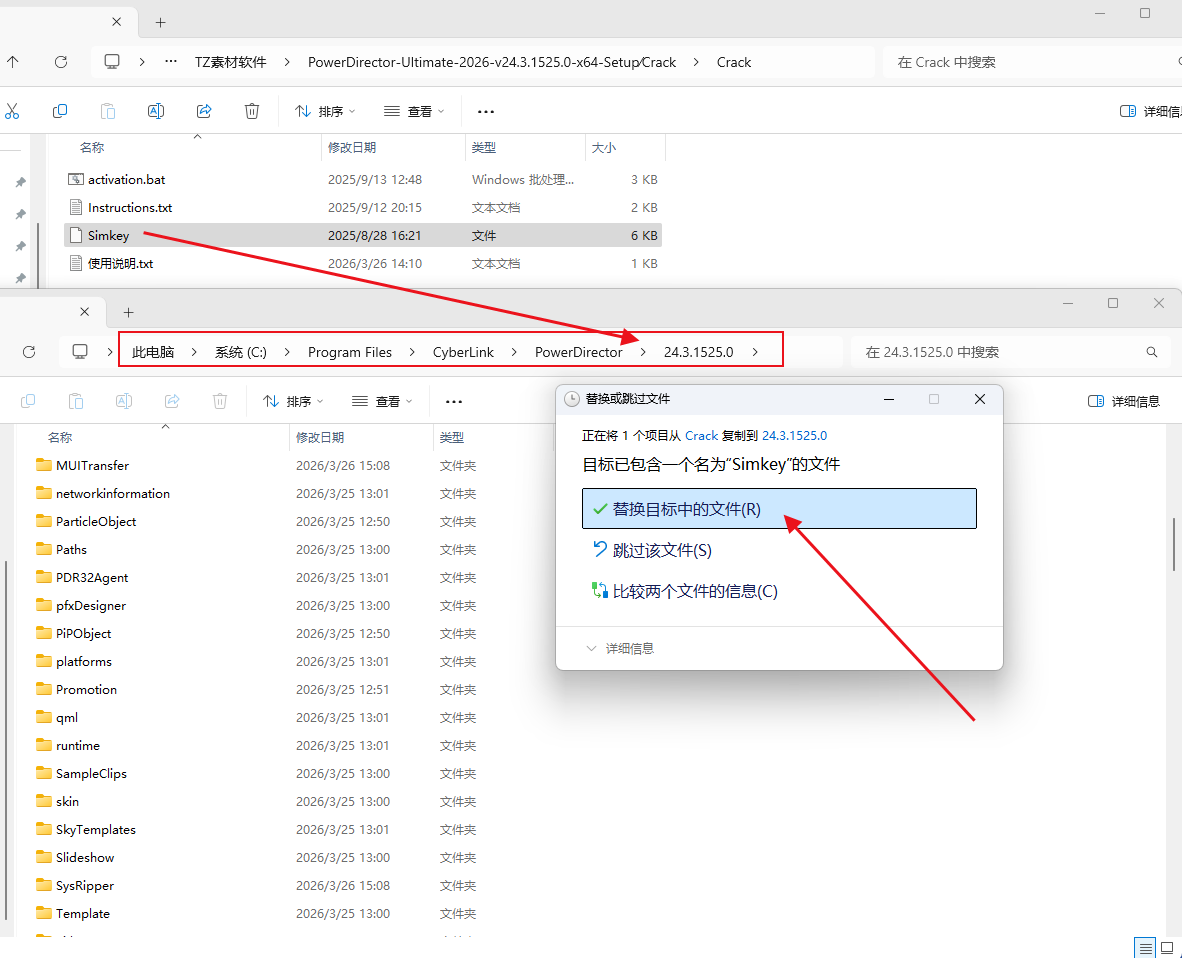Click Share icon in Crack window toolbar
The height and width of the screenshot is (958, 1182).
pos(204,112)
